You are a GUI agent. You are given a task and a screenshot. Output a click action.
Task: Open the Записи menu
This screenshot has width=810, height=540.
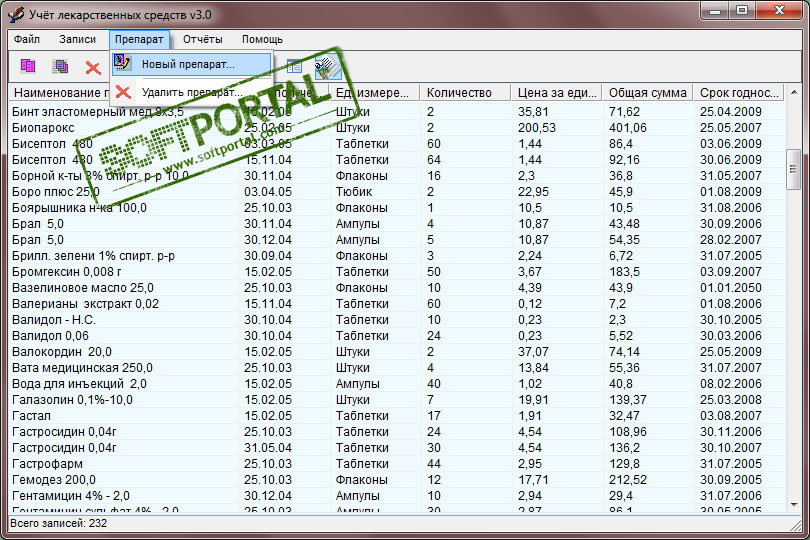(77, 39)
